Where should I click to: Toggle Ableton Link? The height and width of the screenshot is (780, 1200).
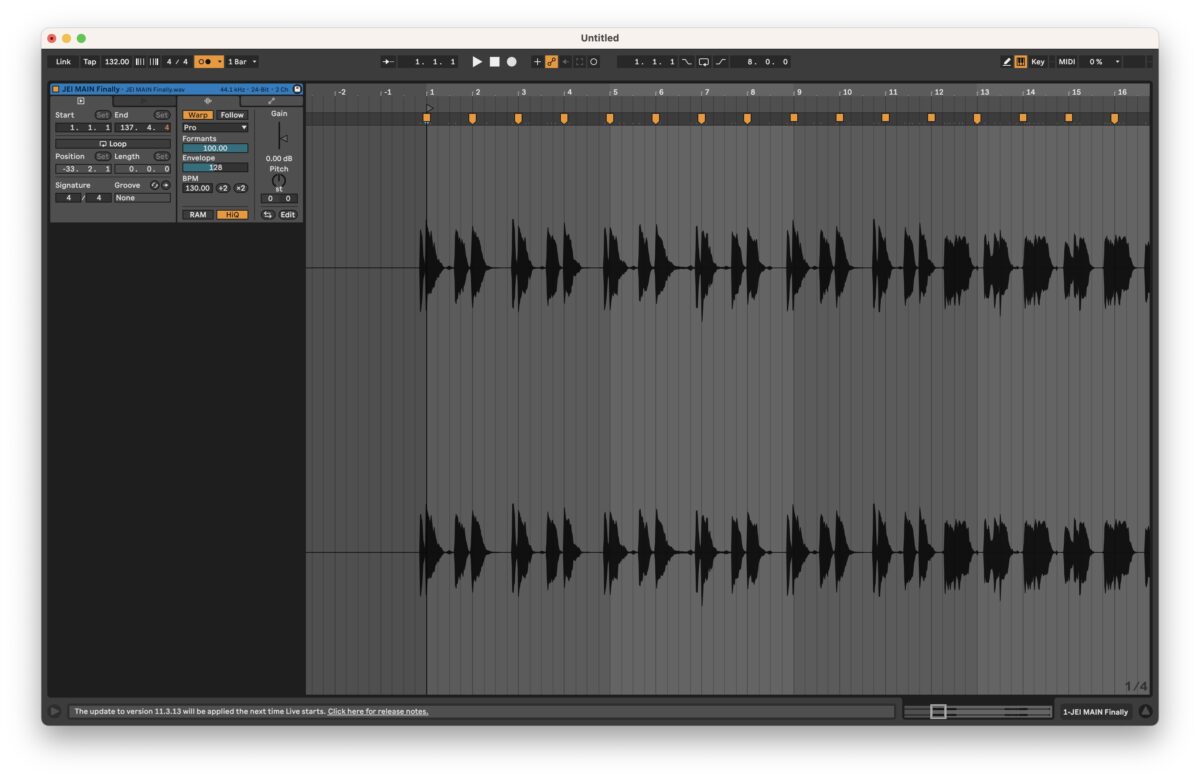pyautogui.click(x=63, y=62)
